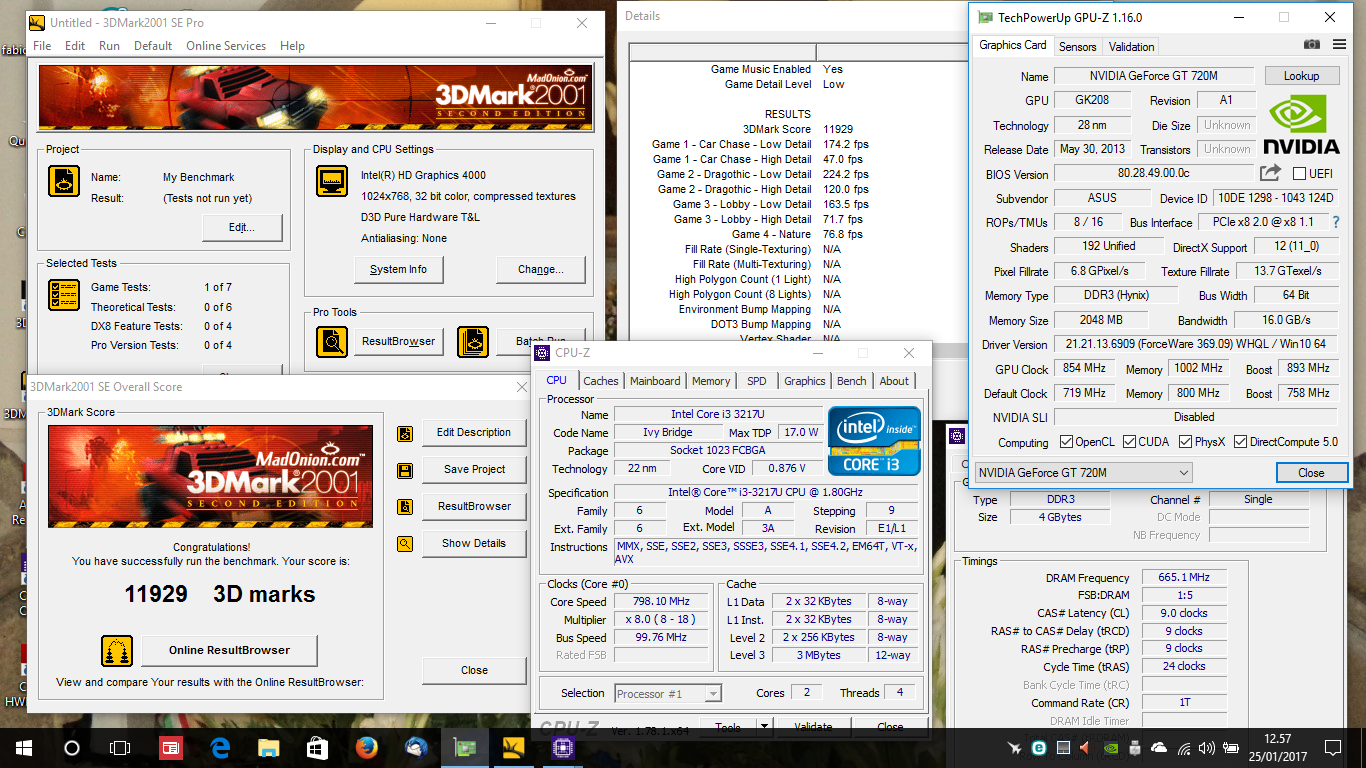1366x768 pixels.
Task: Click the Close button in GPU-Z window
Action: 1311,473
